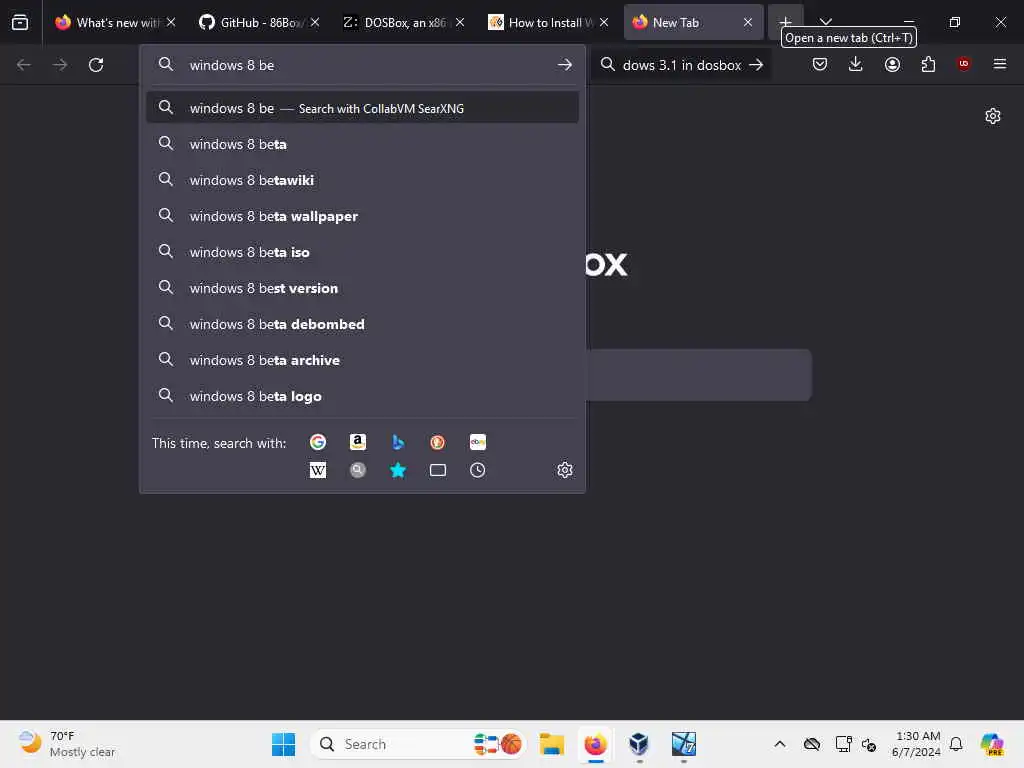Open VirtualBox from the taskbar
This screenshot has height=768, width=1024.
[x=639, y=744]
